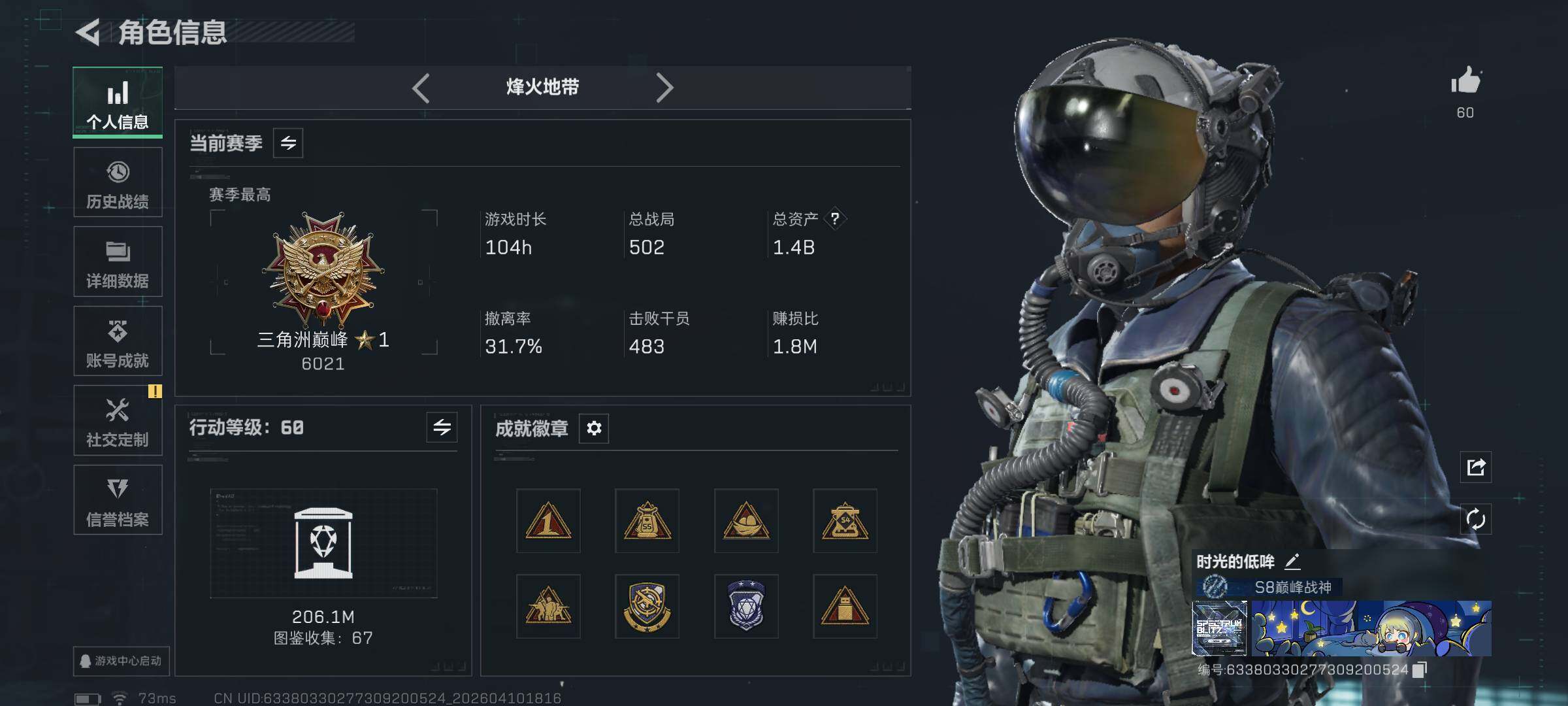Click the share icon beside the character
1568x706 pixels.
click(x=1476, y=467)
